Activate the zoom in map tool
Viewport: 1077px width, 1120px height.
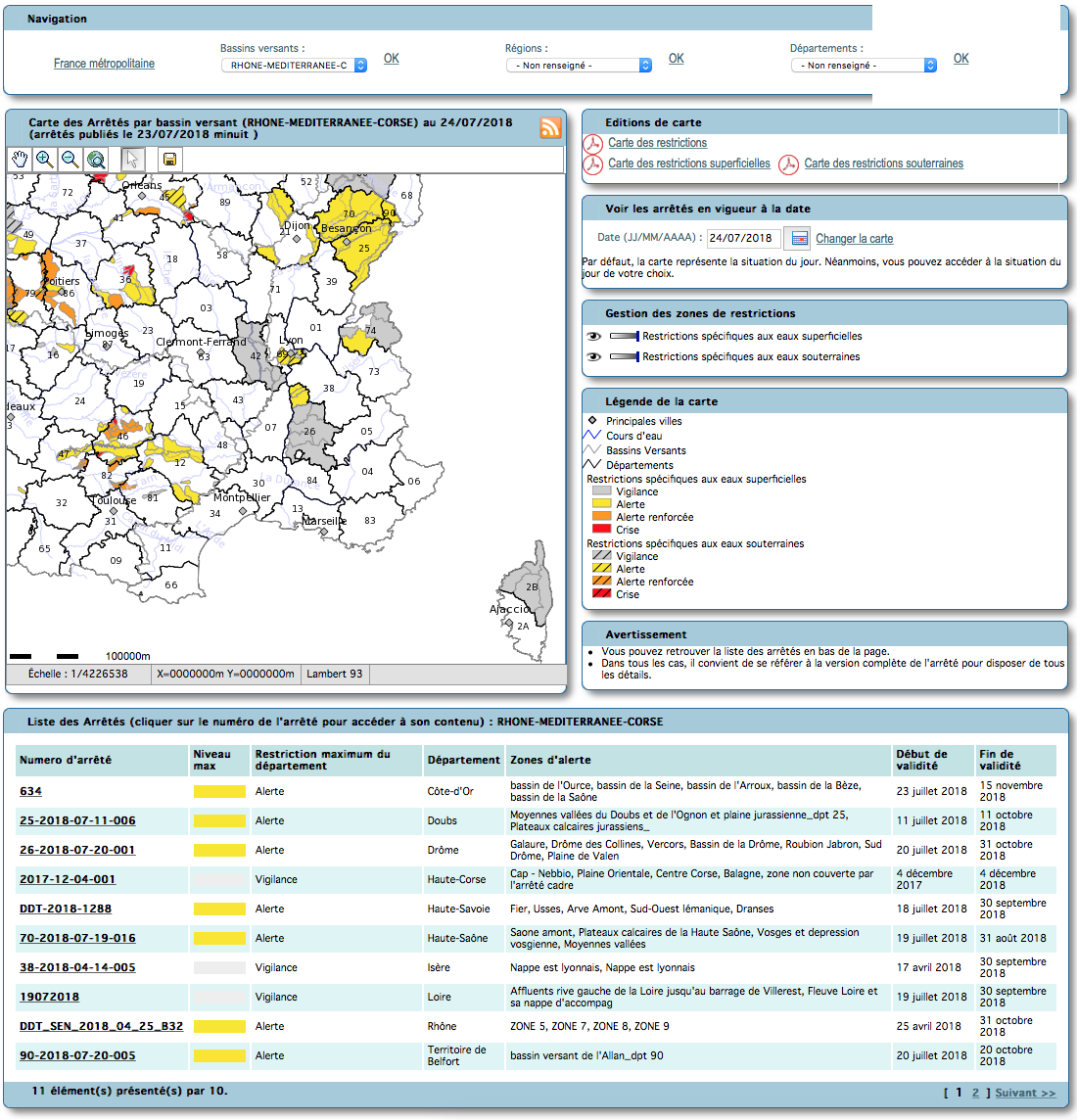[45, 160]
